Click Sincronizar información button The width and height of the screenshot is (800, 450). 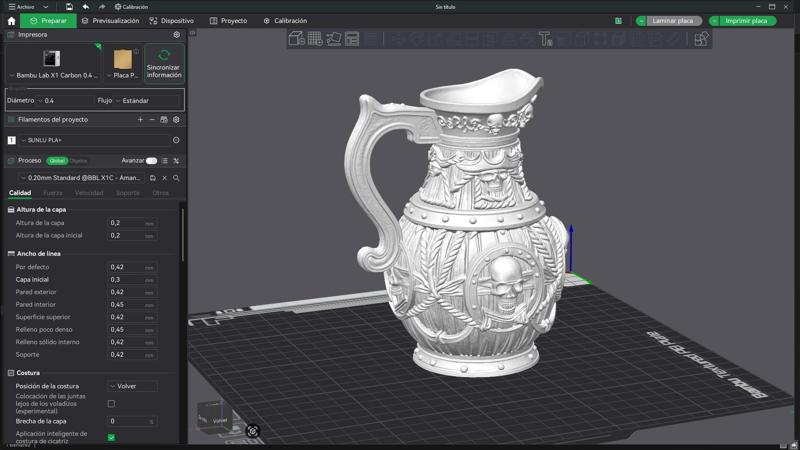click(164, 64)
